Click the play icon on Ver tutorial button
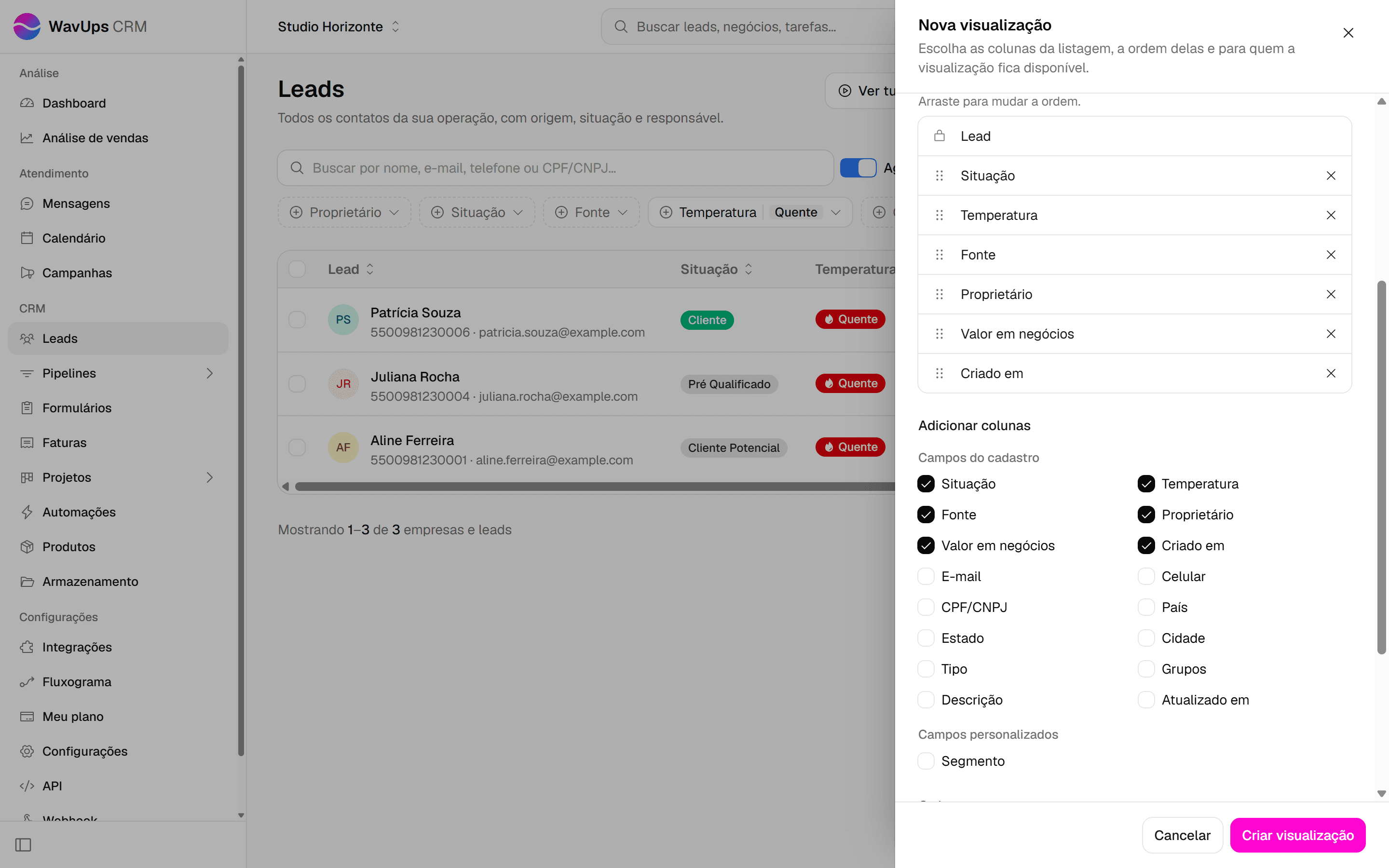The image size is (1389, 868). coord(844,91)
